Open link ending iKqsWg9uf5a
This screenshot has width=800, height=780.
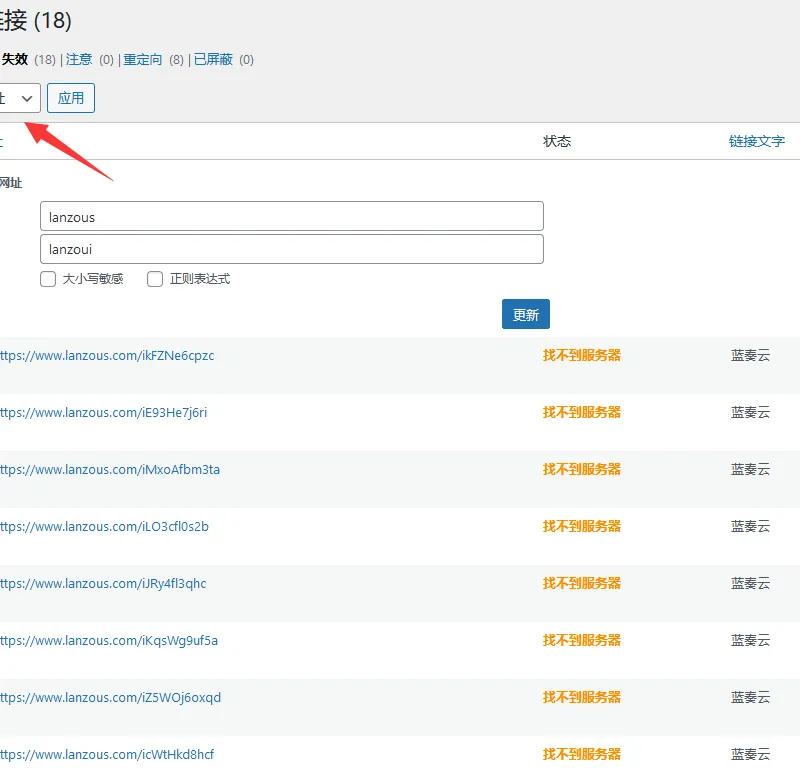click(109, 641)
